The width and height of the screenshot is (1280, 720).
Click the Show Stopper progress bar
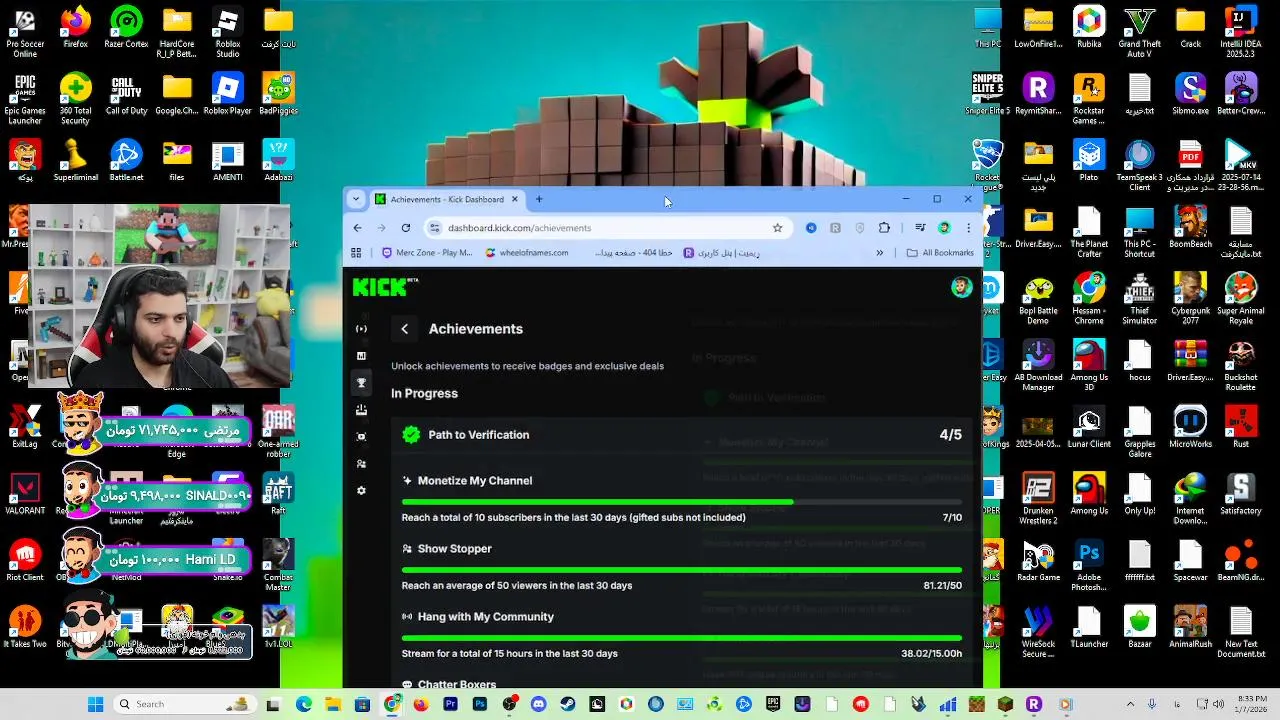coord(682,570)
